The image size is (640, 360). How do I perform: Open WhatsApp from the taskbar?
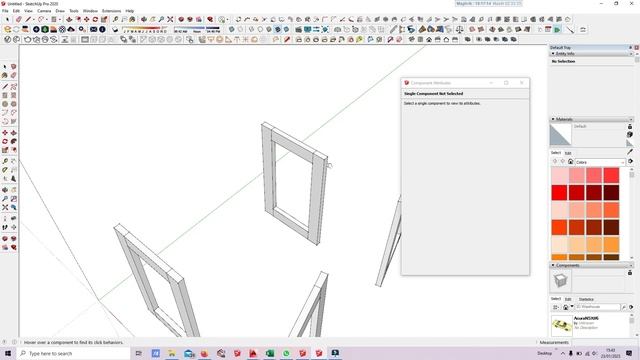[x=286, y=353]
